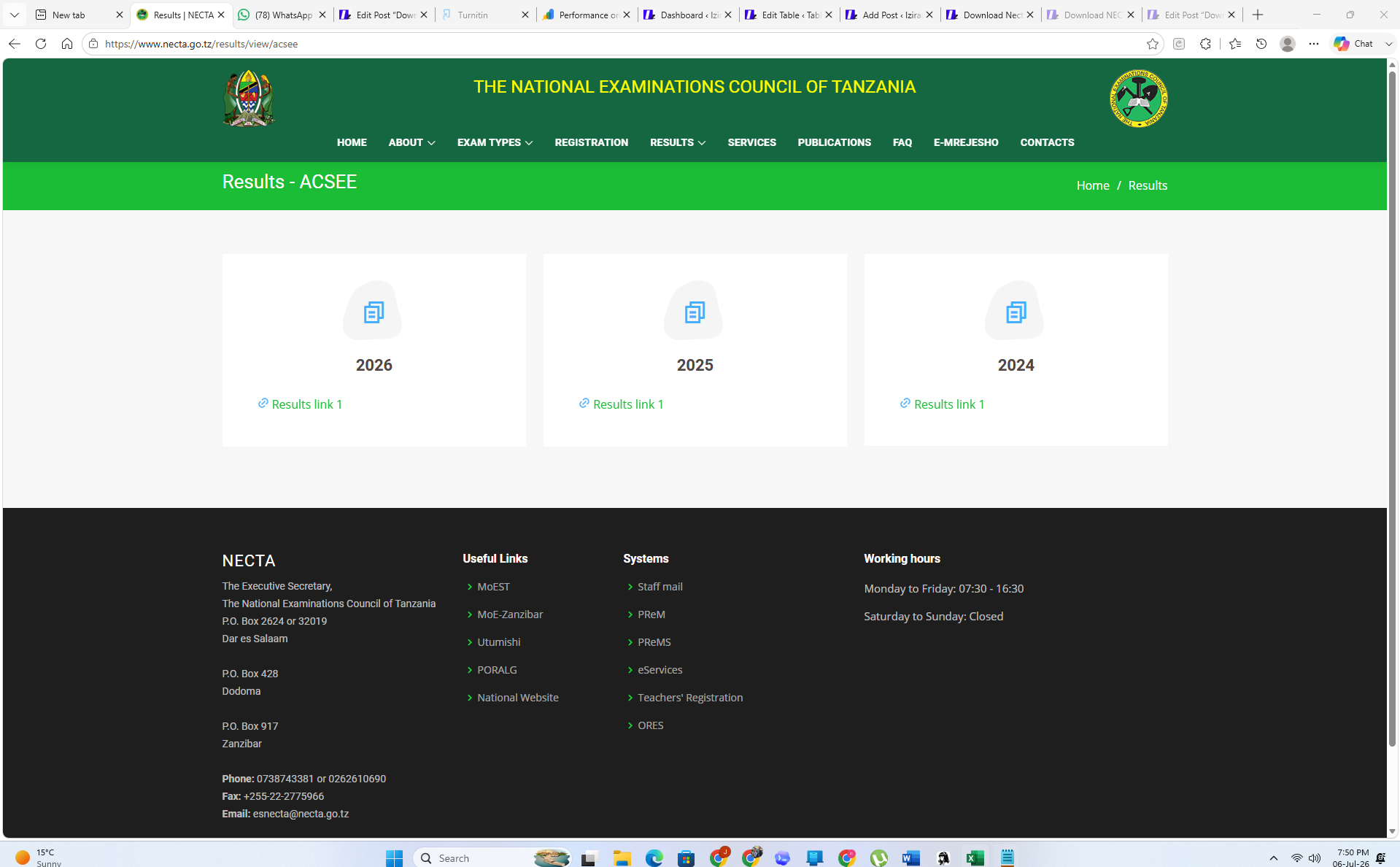Image resolution: width=1400 pixels, height=867 pixels.
Task: Open Wi-Fi network tray icon
Action: (1296, 858)
